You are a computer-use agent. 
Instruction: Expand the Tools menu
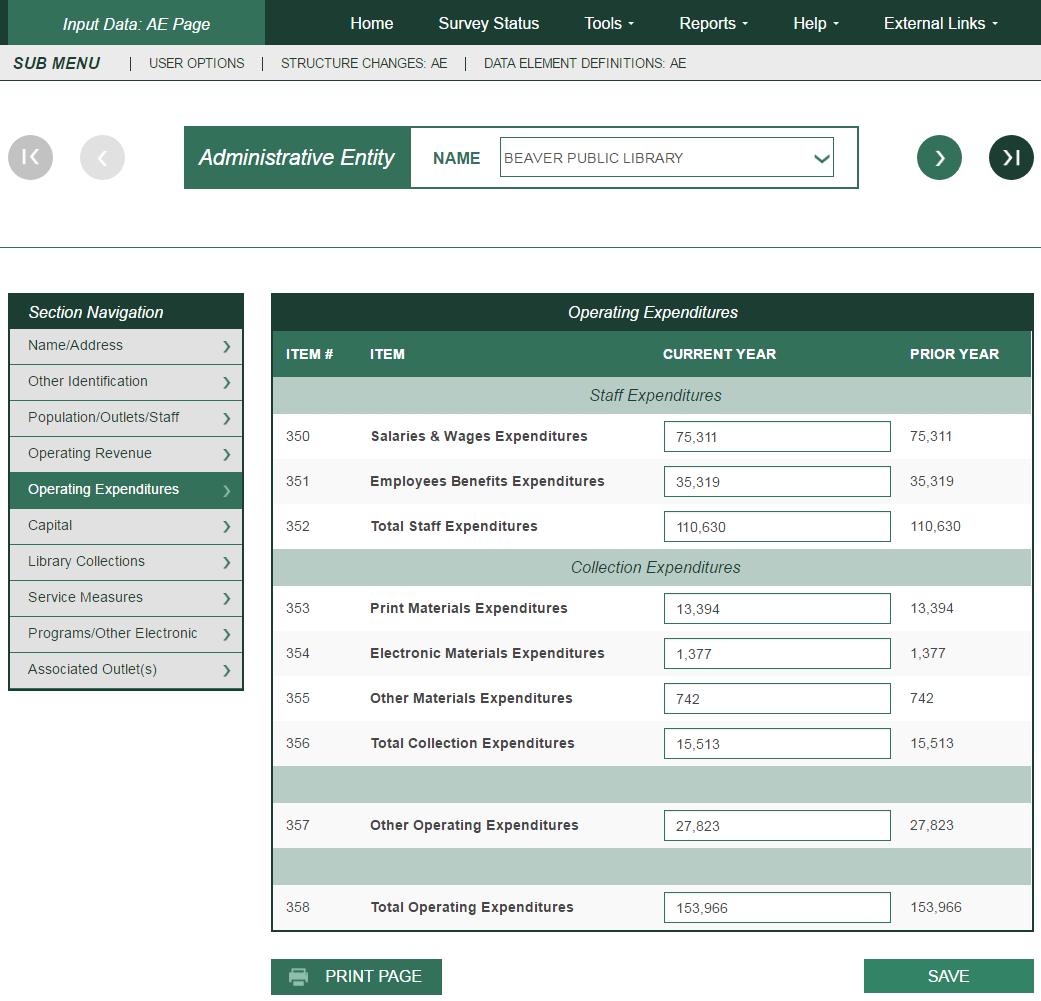609,23
